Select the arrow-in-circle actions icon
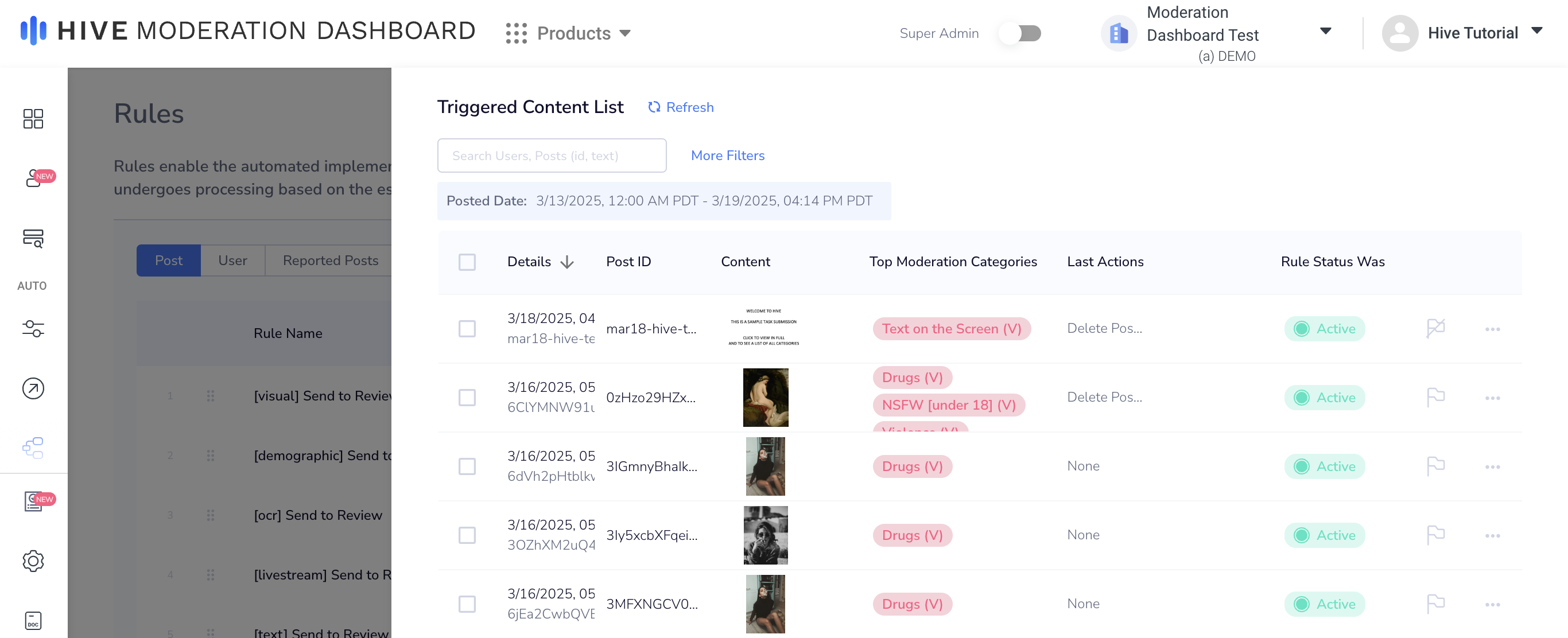The height and width of the screenshot is (638, 1568). point(33,388)
